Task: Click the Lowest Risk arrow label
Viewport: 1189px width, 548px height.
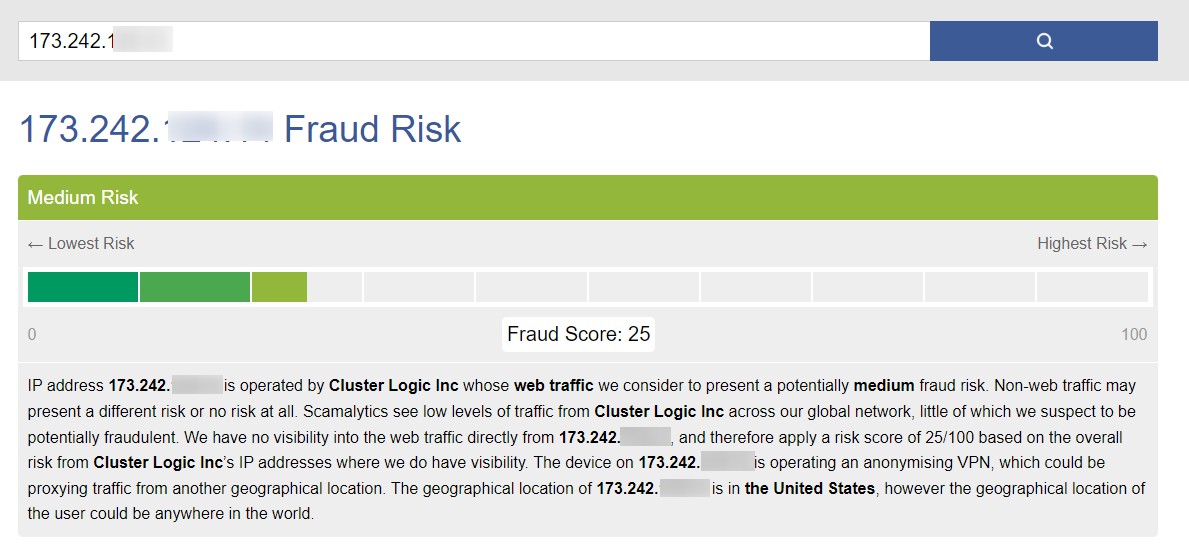Action: pos(81,243)
